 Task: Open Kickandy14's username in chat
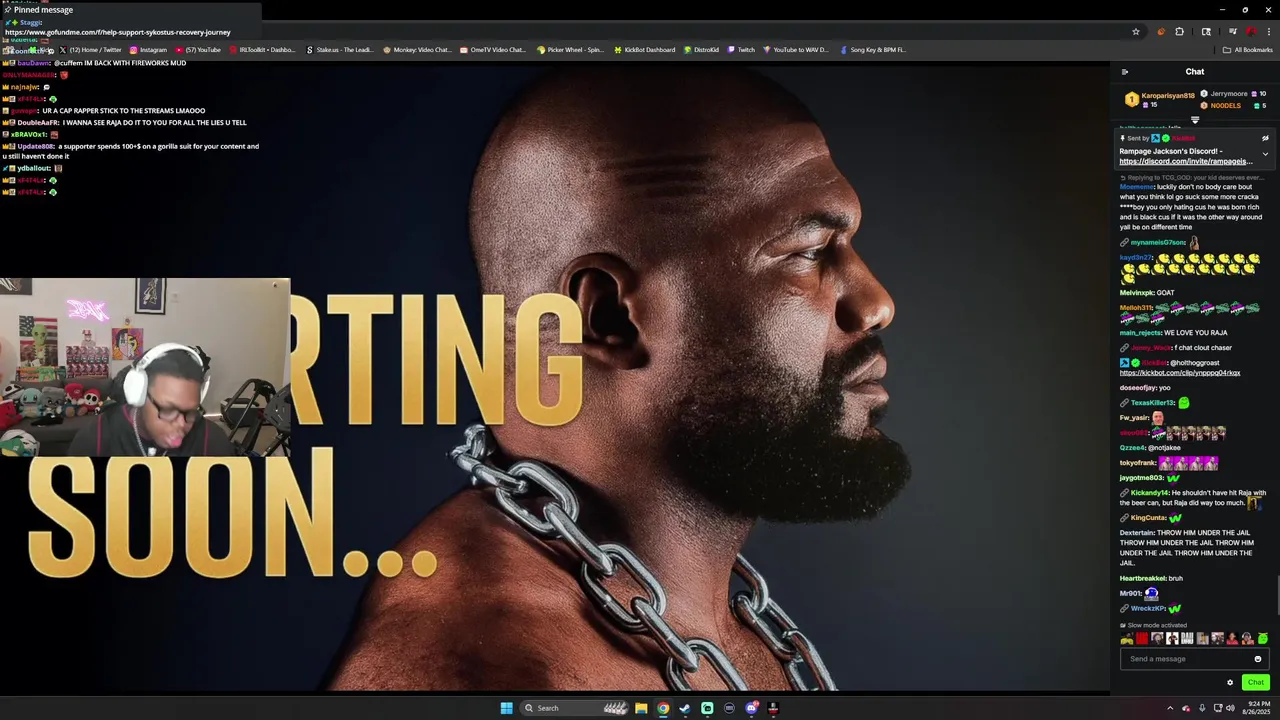[x=1150, y=493]
